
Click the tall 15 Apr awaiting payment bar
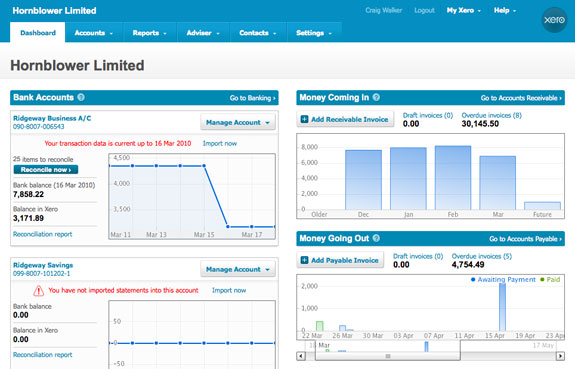(x=502, y=307)
